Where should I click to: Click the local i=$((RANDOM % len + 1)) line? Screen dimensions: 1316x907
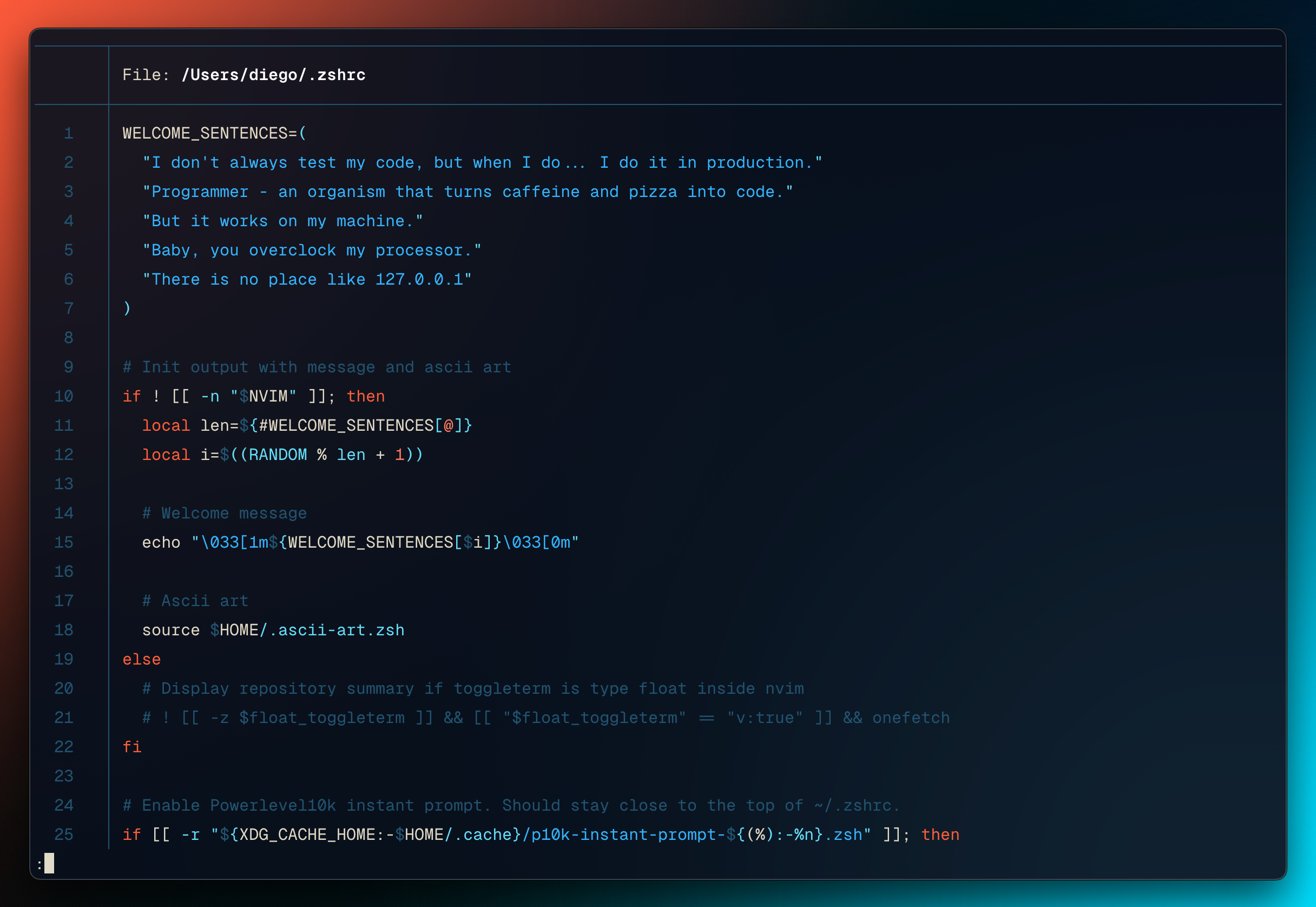tap(283, 455)
